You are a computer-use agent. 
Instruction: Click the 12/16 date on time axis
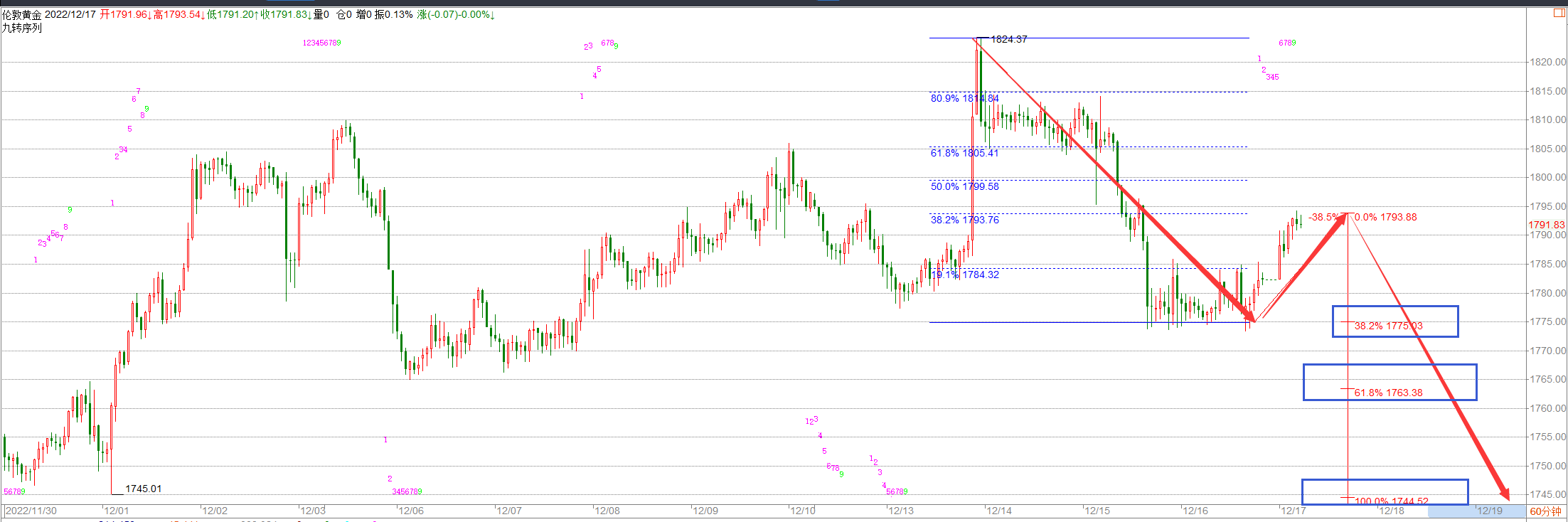click(x=1195, y=511)
